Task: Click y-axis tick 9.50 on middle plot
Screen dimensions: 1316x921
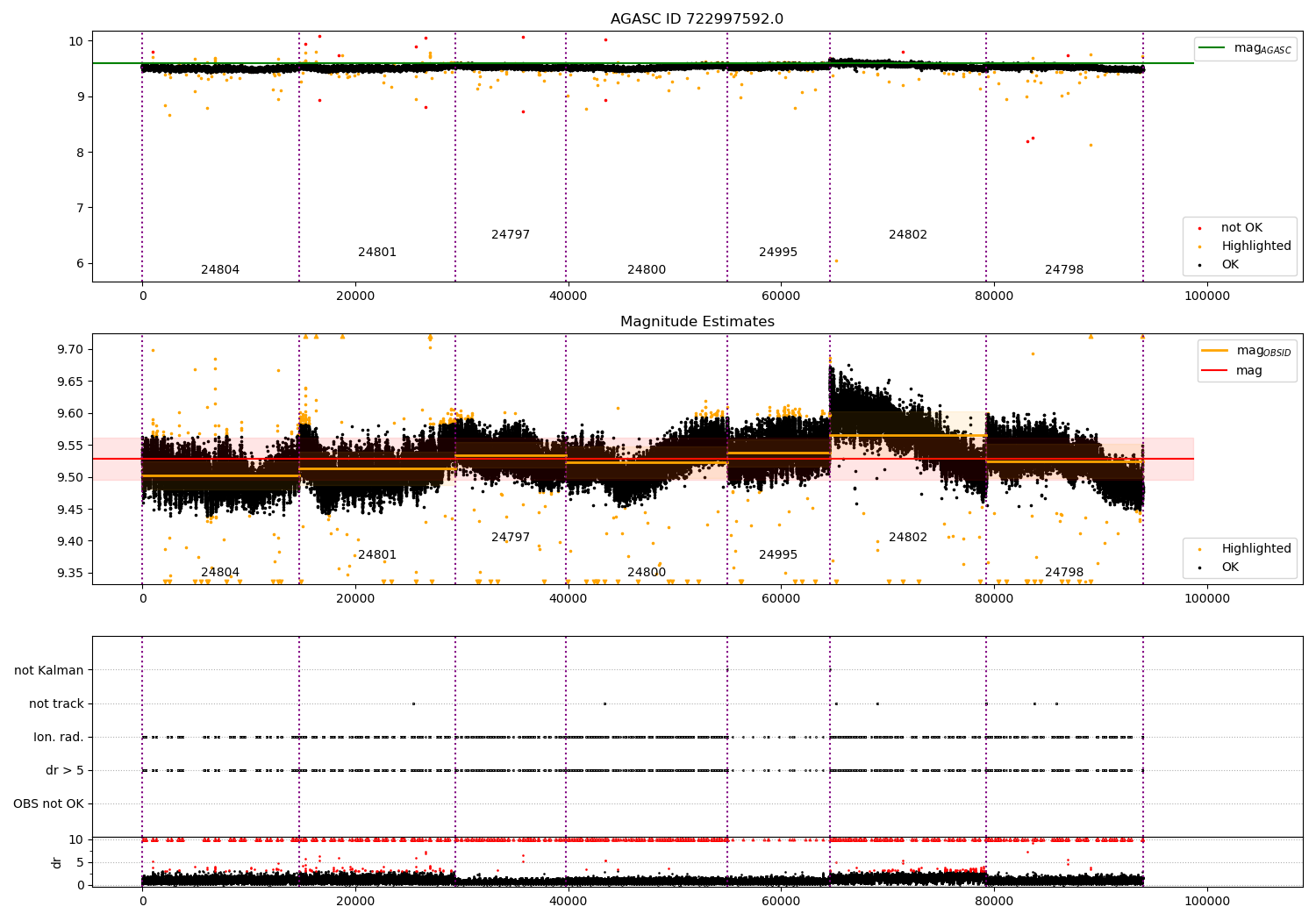Action: (x=70, y=478)
